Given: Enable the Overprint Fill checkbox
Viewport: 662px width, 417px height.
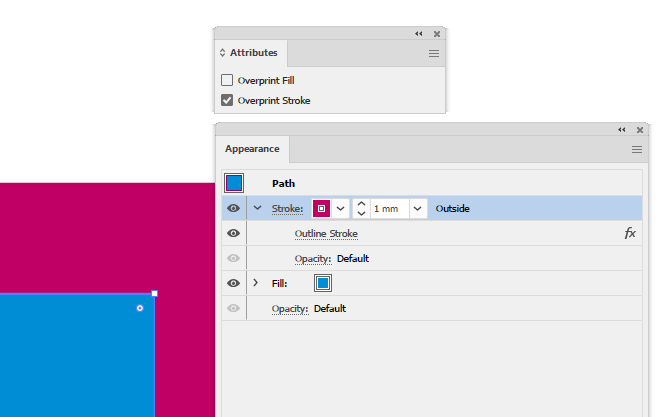Looking at the screenshot, I should tap(227, 80).
